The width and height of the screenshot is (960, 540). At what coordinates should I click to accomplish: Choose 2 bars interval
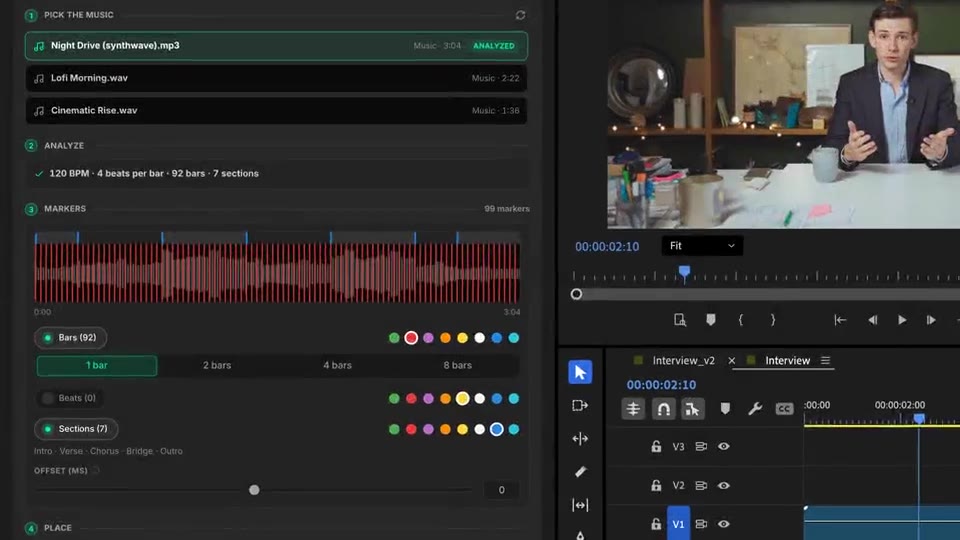point(217,366)
